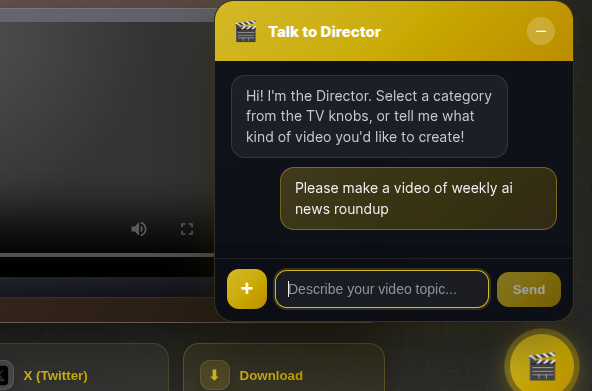Click the download arrow icon
This screenshot has width=592, height=391.
(214, 375)
